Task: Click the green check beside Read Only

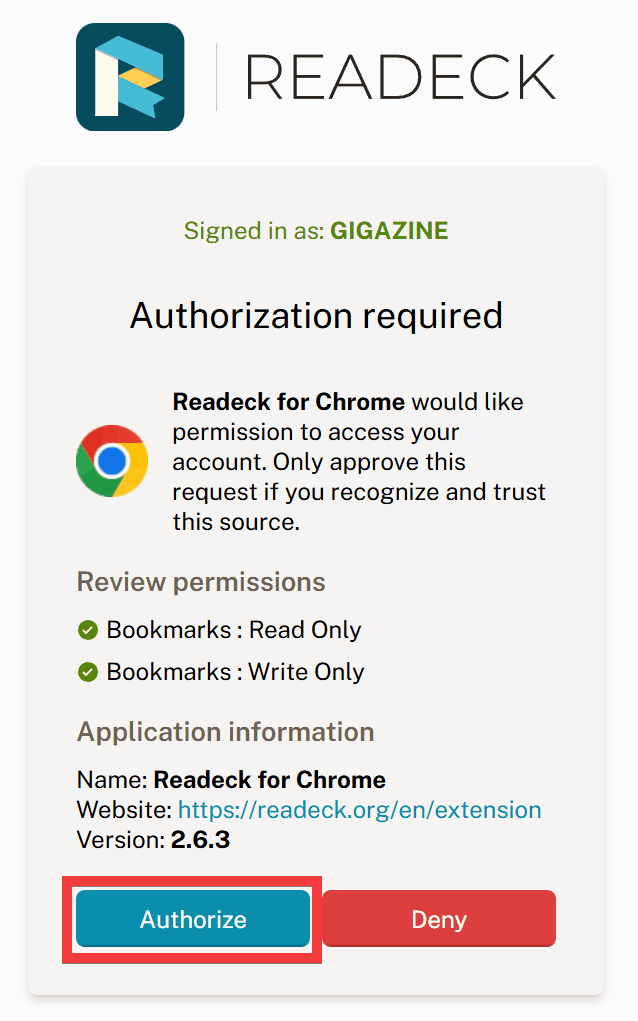Action: click(x=87, y=630)
